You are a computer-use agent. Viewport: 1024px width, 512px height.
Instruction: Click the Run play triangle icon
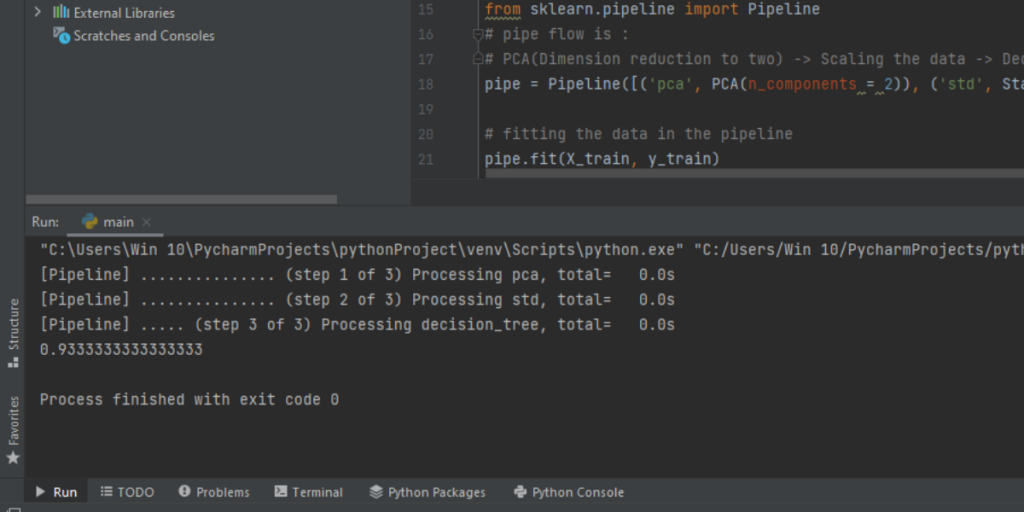(x=40, y=492)
